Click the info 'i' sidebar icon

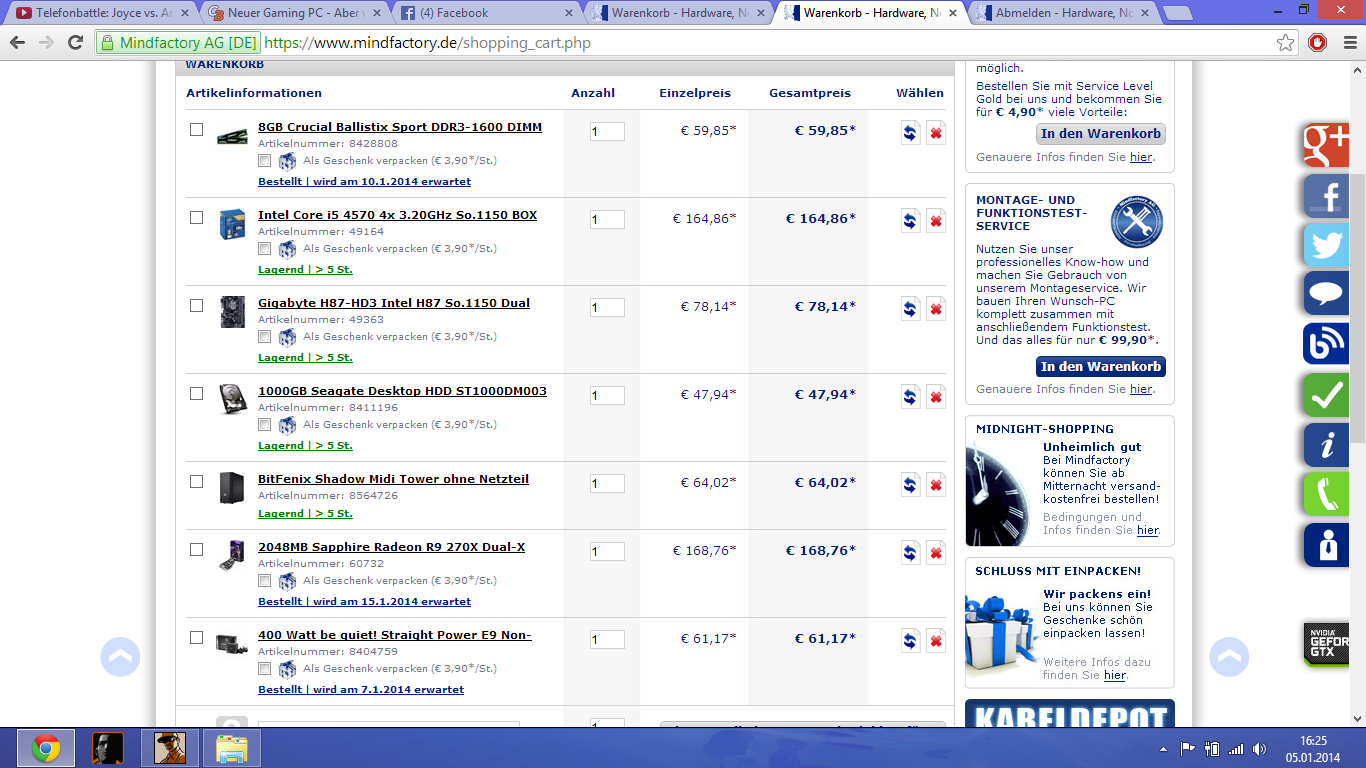(1326, 445)
